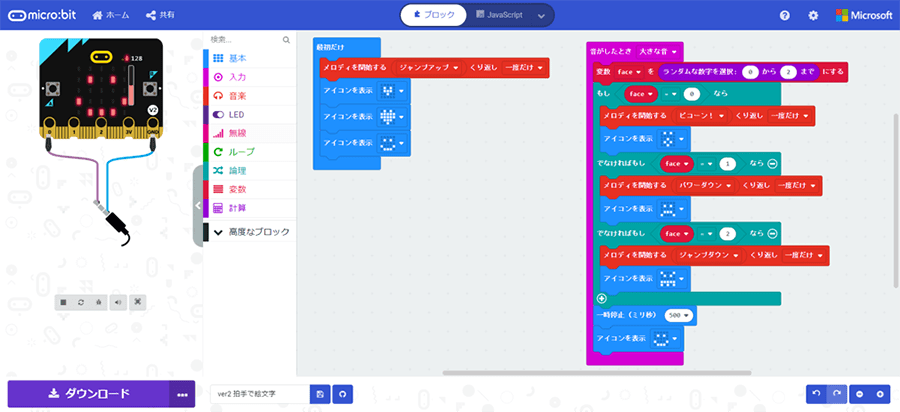Restart the simulator
900x412 pixels.
82,302
